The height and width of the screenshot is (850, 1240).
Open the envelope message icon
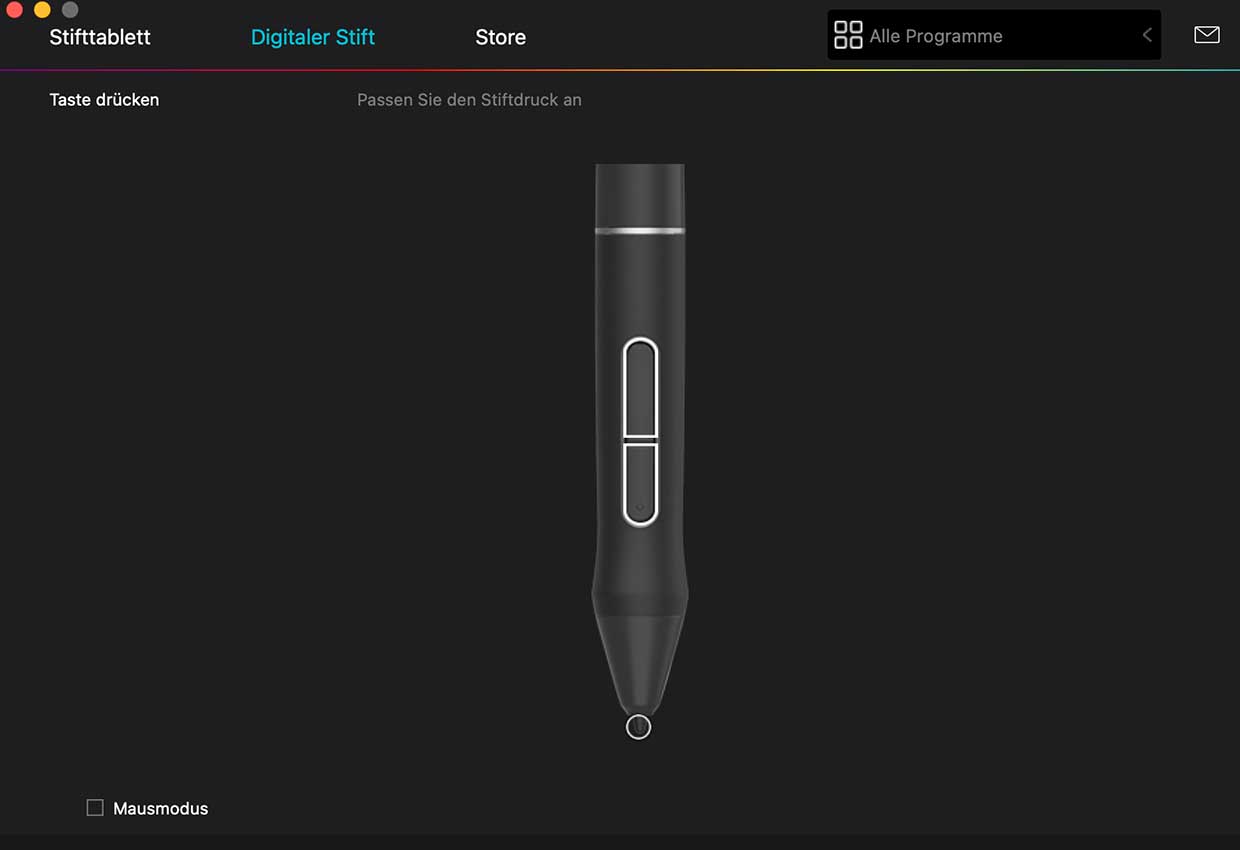pyautogui.click(x=1207, y=35)
